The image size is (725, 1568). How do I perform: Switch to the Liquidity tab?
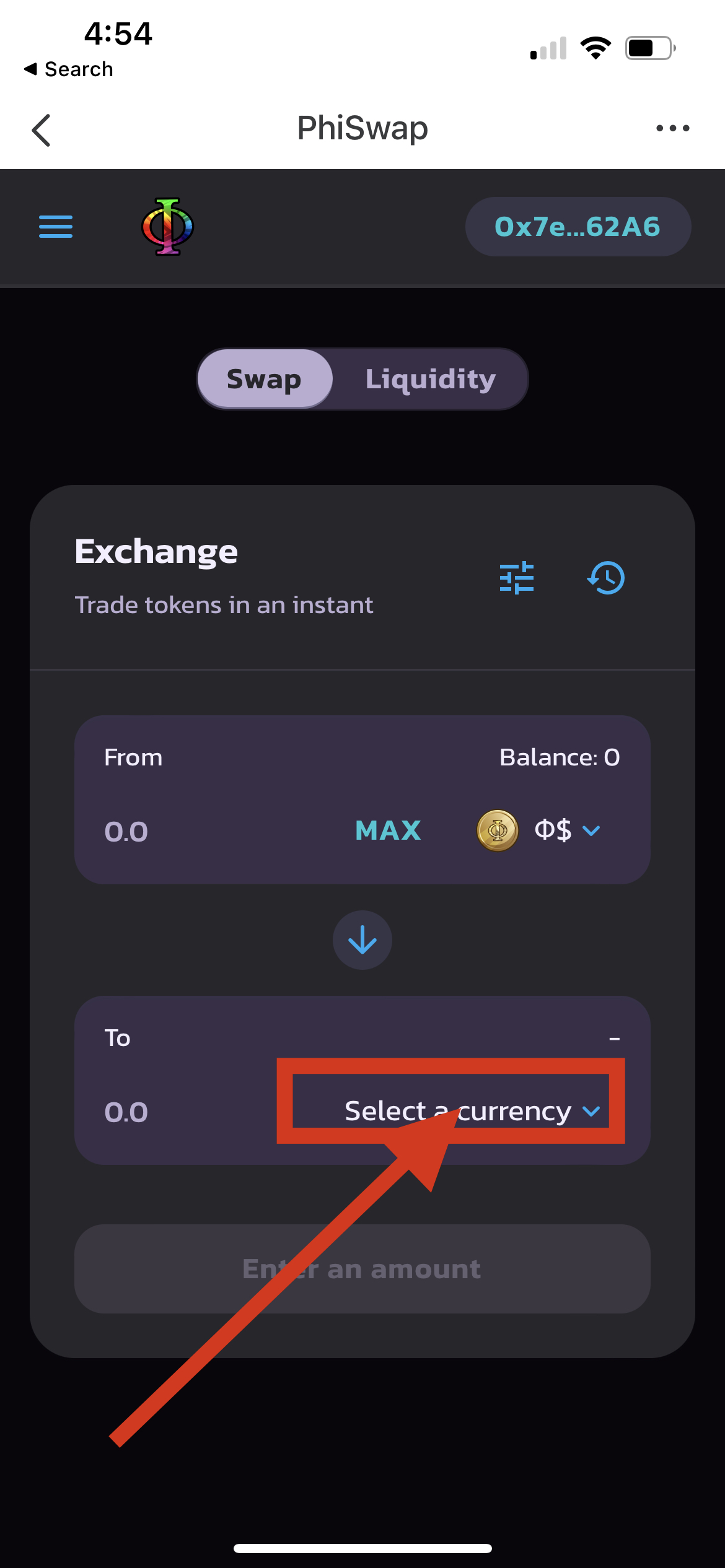point(430,379)
